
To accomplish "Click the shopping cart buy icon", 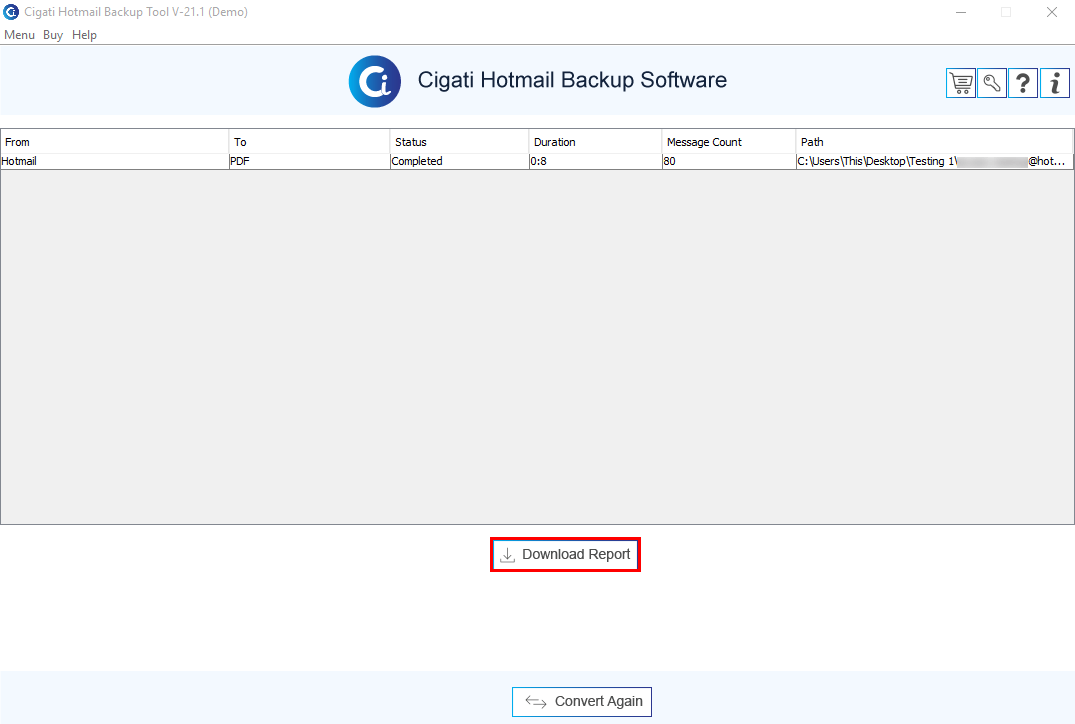I will pyautogui.click(x=961, y=84).
